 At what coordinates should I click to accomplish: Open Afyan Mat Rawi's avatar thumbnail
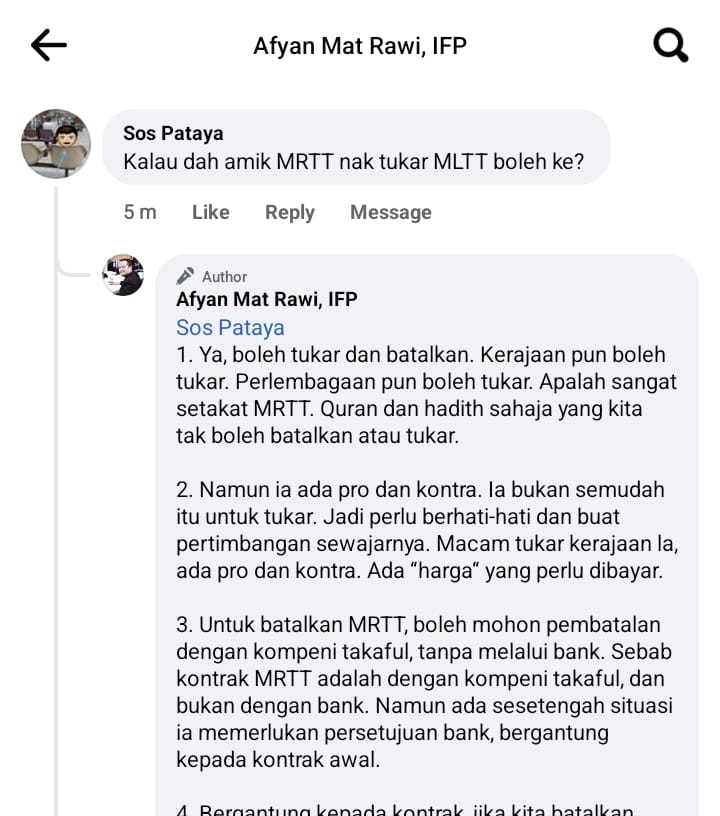123,275
